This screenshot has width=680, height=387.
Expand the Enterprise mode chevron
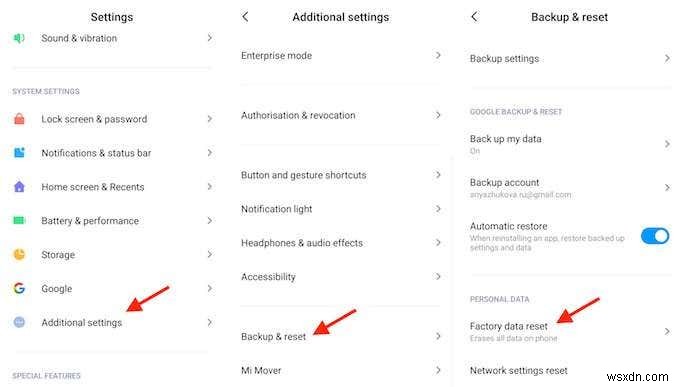click(438, 56)
